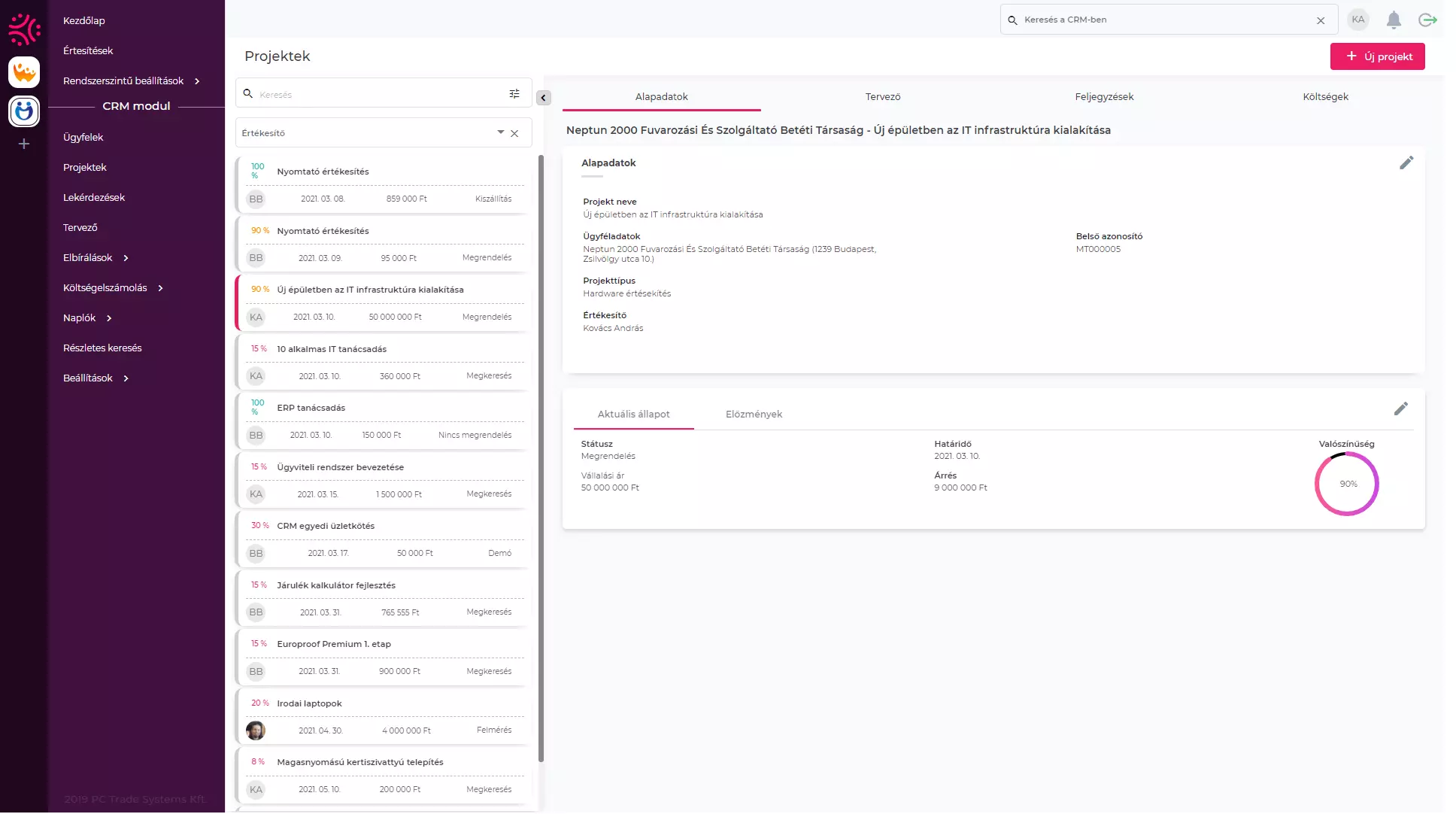
Task: Open the Értékesítő dropdown arrow
Action: 500,132
